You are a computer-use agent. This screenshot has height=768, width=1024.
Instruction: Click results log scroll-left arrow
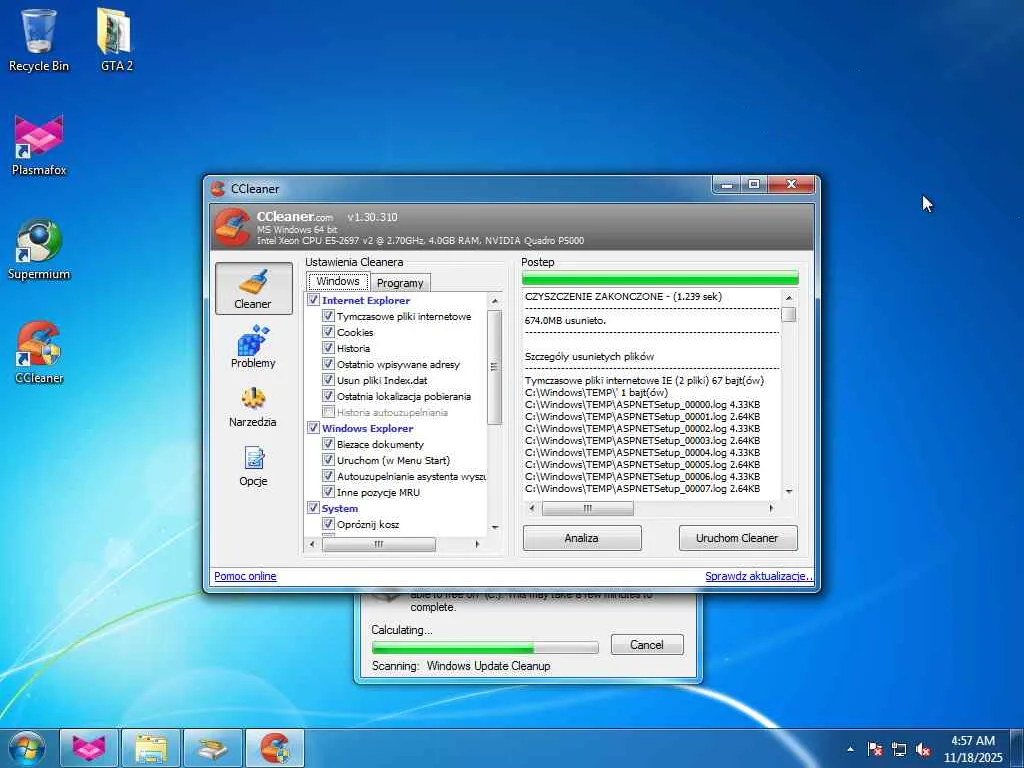pos(532,508)
